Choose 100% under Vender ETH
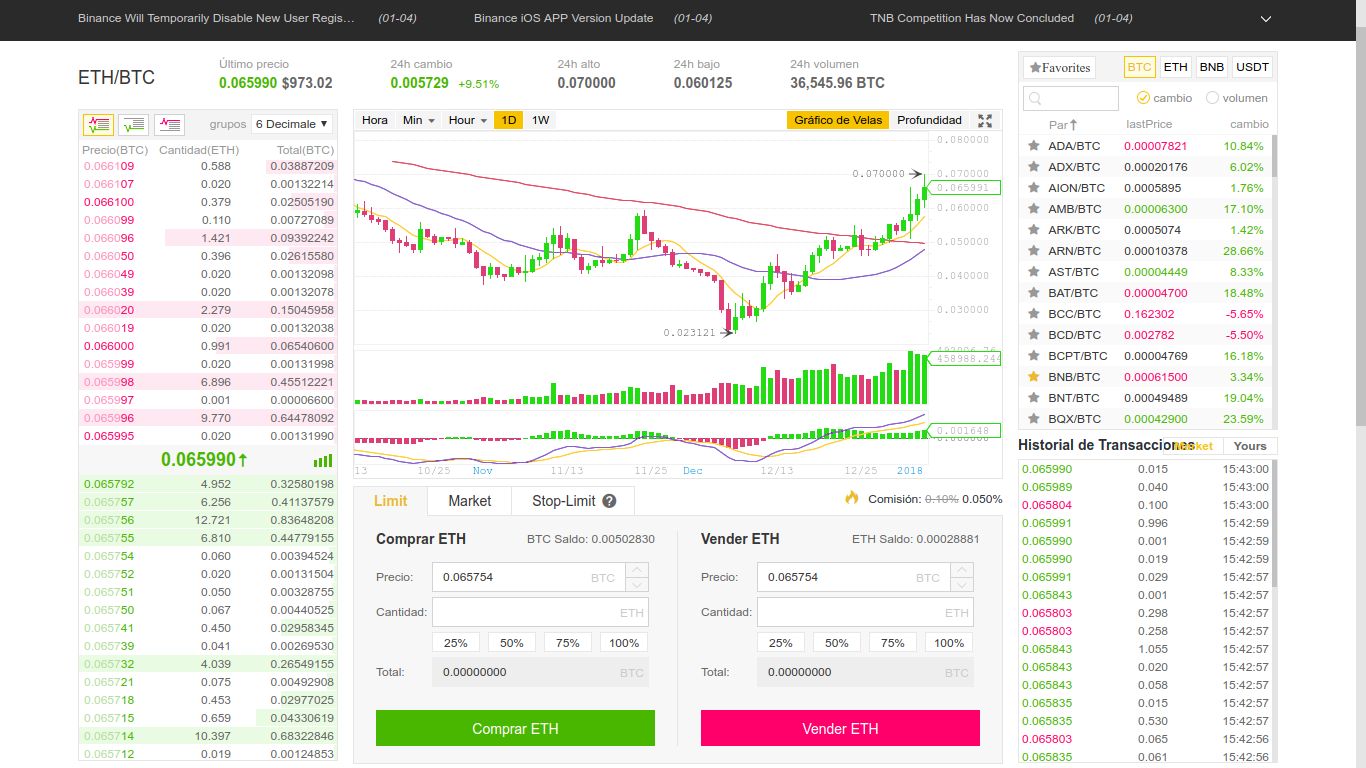Screen dimensions: 1366x768 [x=949, y=643]
